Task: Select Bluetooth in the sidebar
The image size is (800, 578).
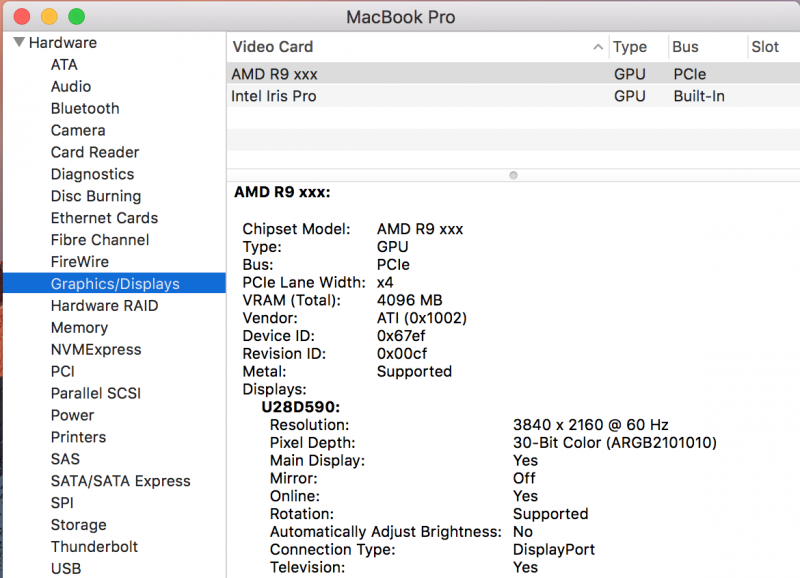Action: point(85,109)
